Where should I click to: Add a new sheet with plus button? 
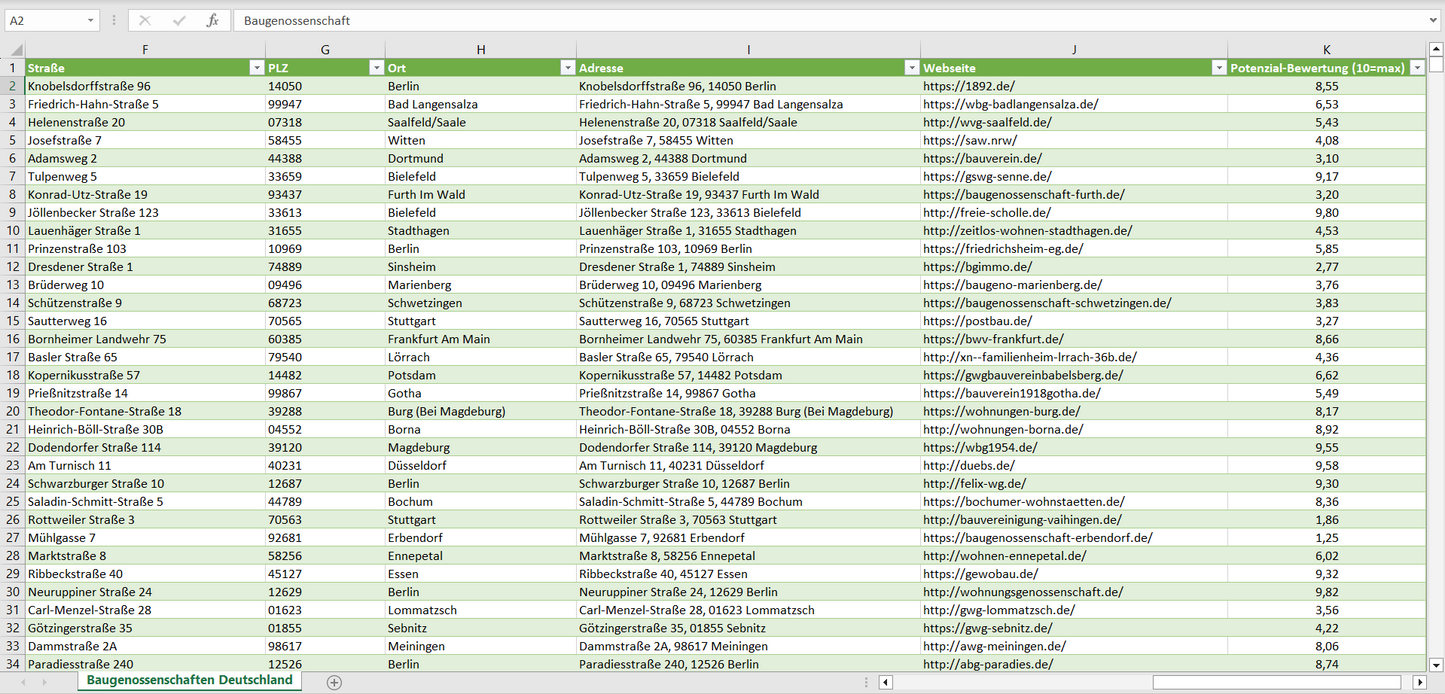pyautogui.click(x=334, y=682)
